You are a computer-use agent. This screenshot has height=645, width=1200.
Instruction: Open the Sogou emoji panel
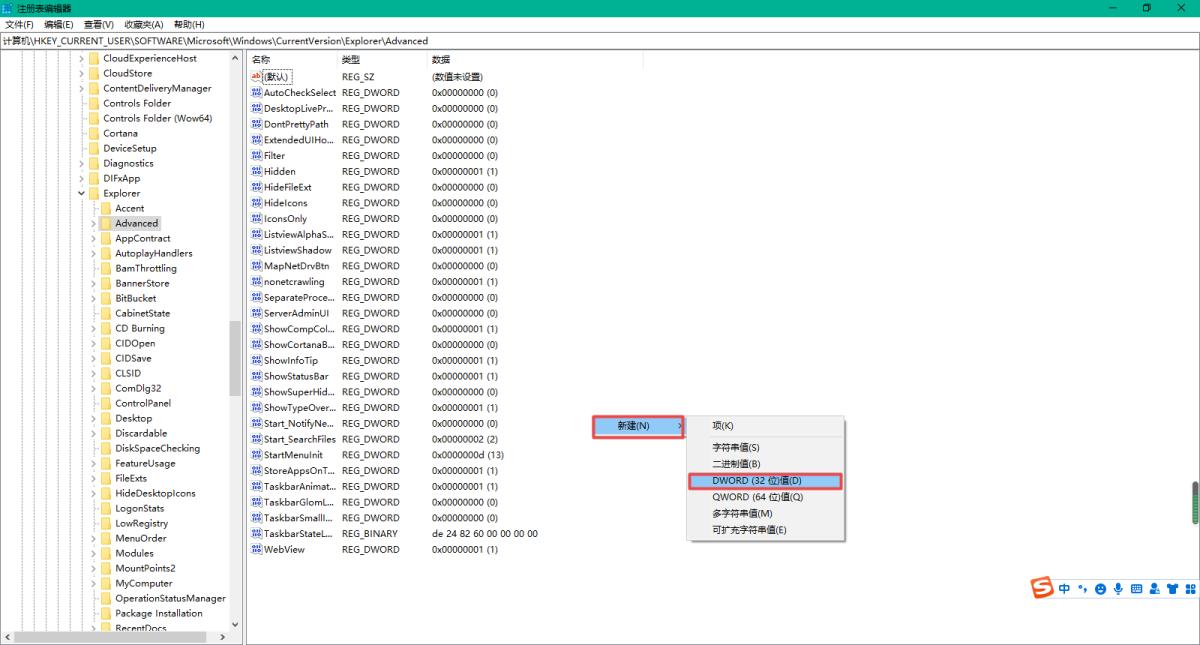coord(1100,589)
